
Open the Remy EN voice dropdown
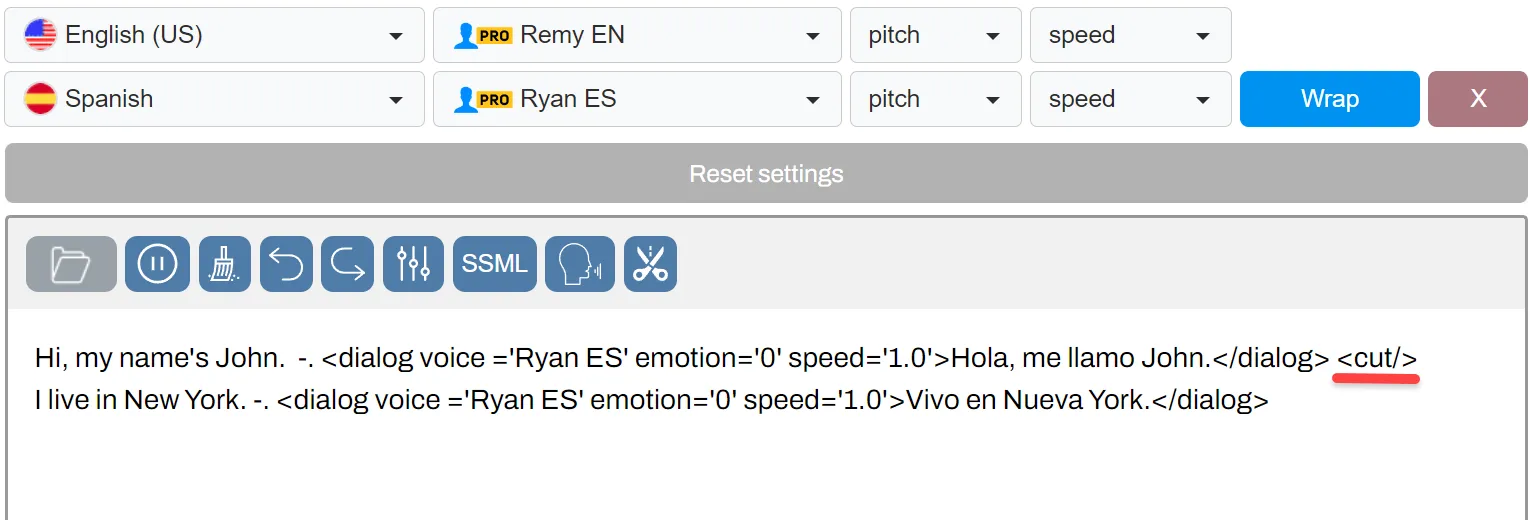[637, 35]
